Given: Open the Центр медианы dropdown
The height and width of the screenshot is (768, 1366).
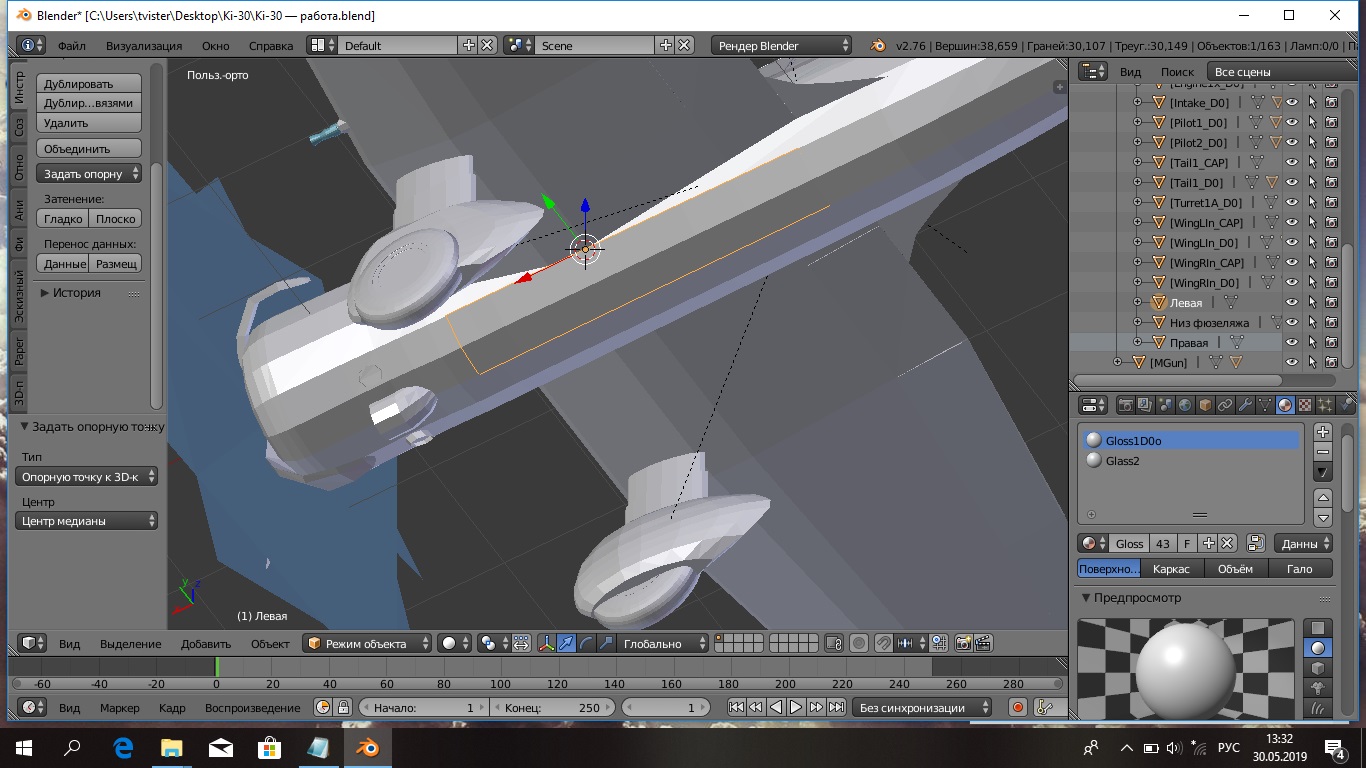Looking at the screenshot, I should click(x=88, y=521).
